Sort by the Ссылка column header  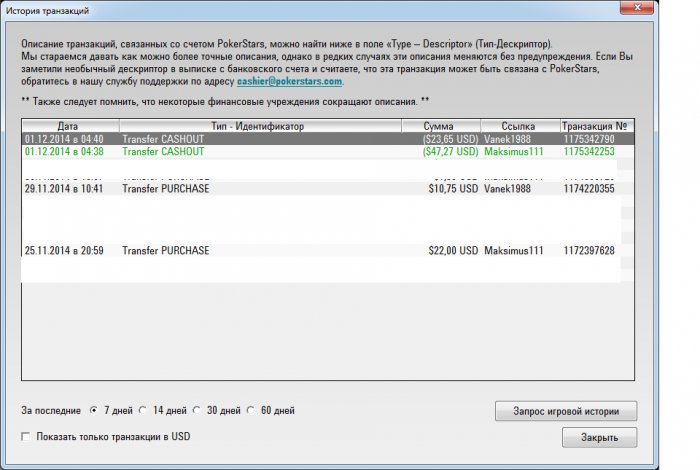520,126
